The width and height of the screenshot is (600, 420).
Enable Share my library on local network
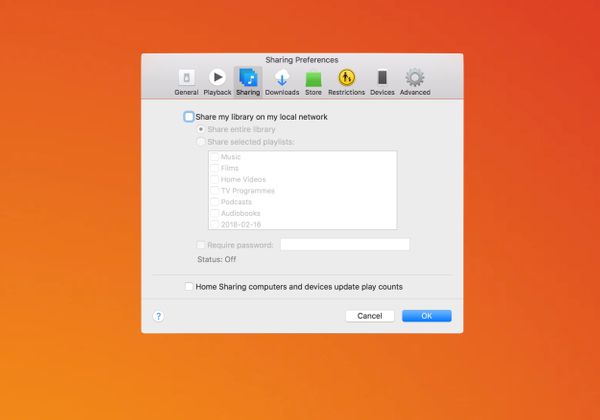pyautogui.click(x=189, y=117)
